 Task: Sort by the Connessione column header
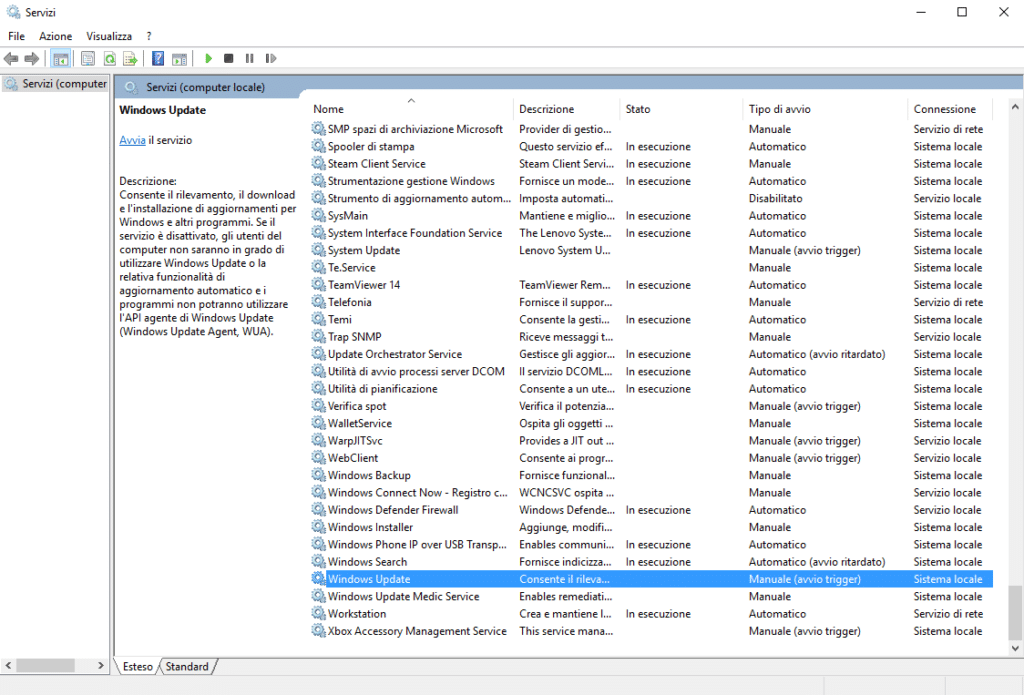pyautogui.click(x=950, y=109)
